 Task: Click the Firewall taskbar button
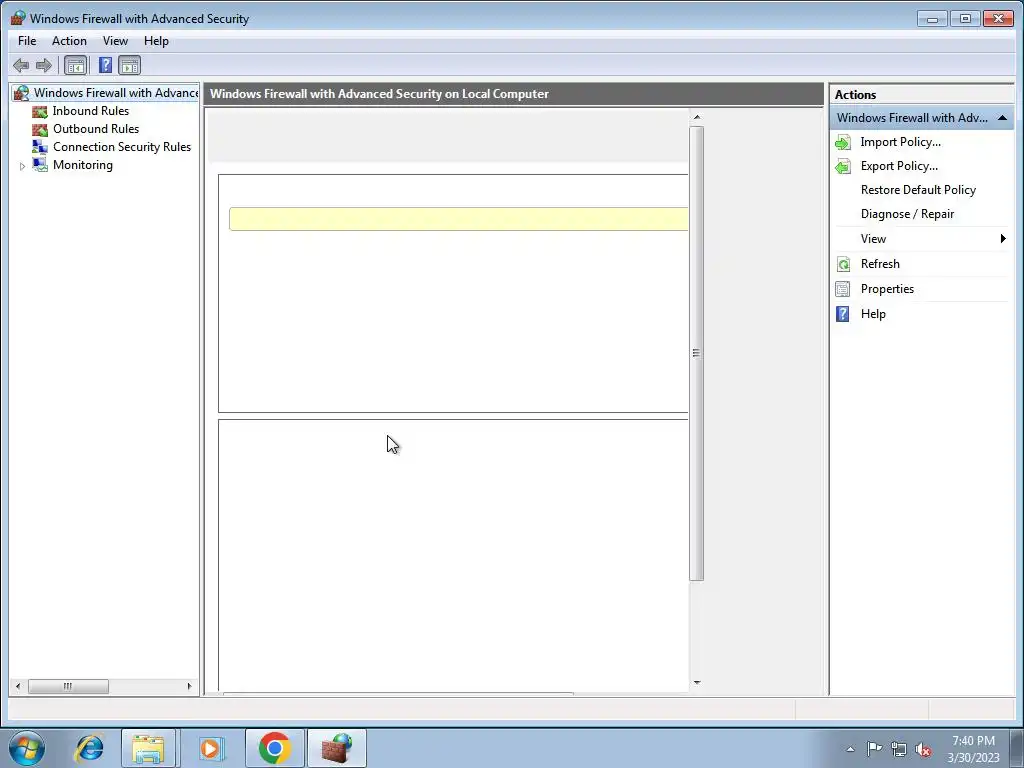coord(337,748)
